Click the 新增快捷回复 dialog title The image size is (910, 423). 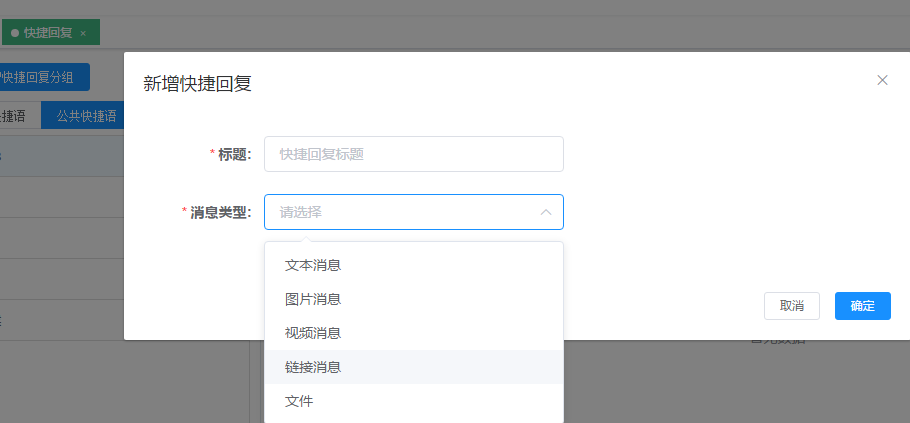pos(197,84)
